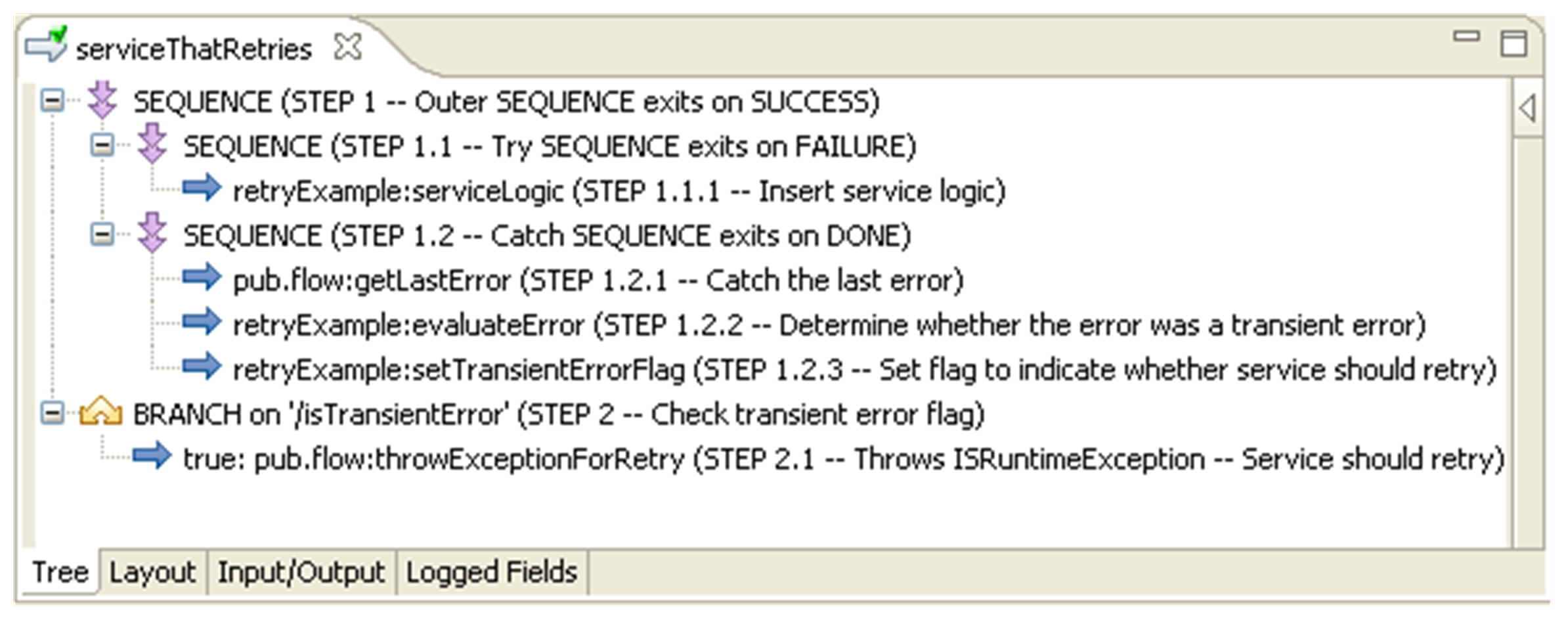Click the setTransientErrorFlag invoke arrow icon
The image size is (1568, 620).
click(x=202, y=368)
